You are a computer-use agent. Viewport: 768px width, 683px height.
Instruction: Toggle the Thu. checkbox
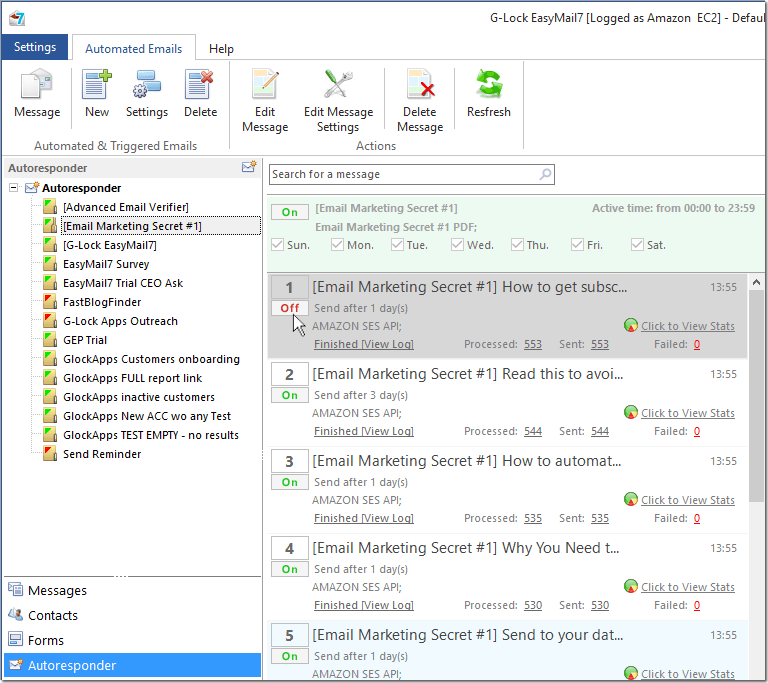point(517,244)
